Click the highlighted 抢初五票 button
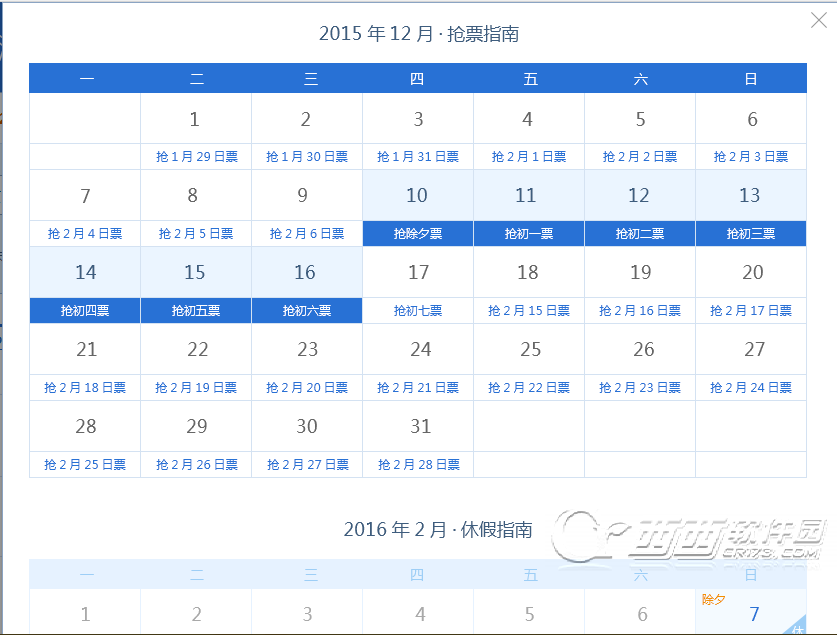This screenshot has height=635, width=837. (196, 311)
